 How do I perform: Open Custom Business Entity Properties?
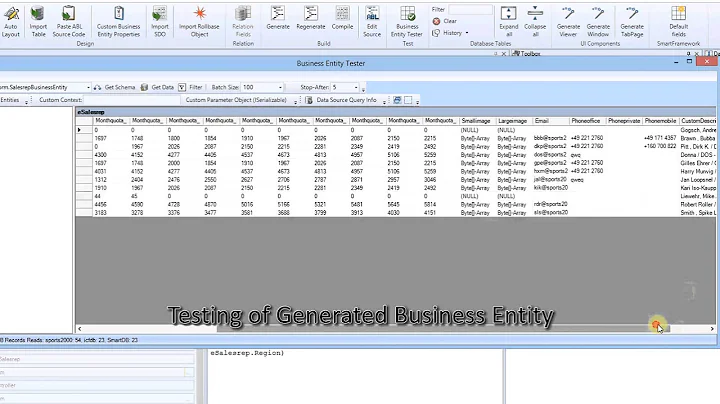118,22
